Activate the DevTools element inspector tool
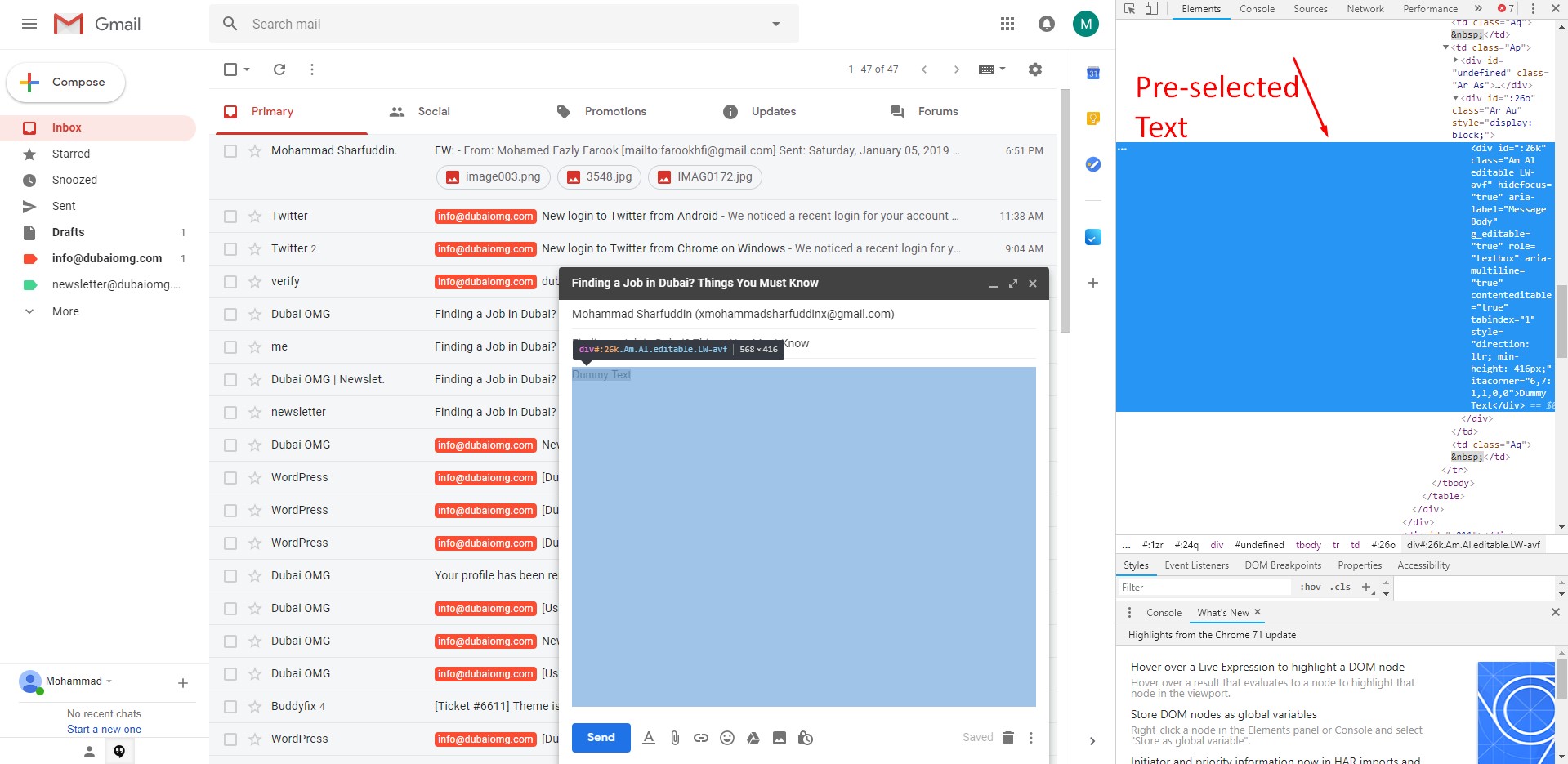The width and height of the screenshot is (1568, 764). (x=1130, y=9)
